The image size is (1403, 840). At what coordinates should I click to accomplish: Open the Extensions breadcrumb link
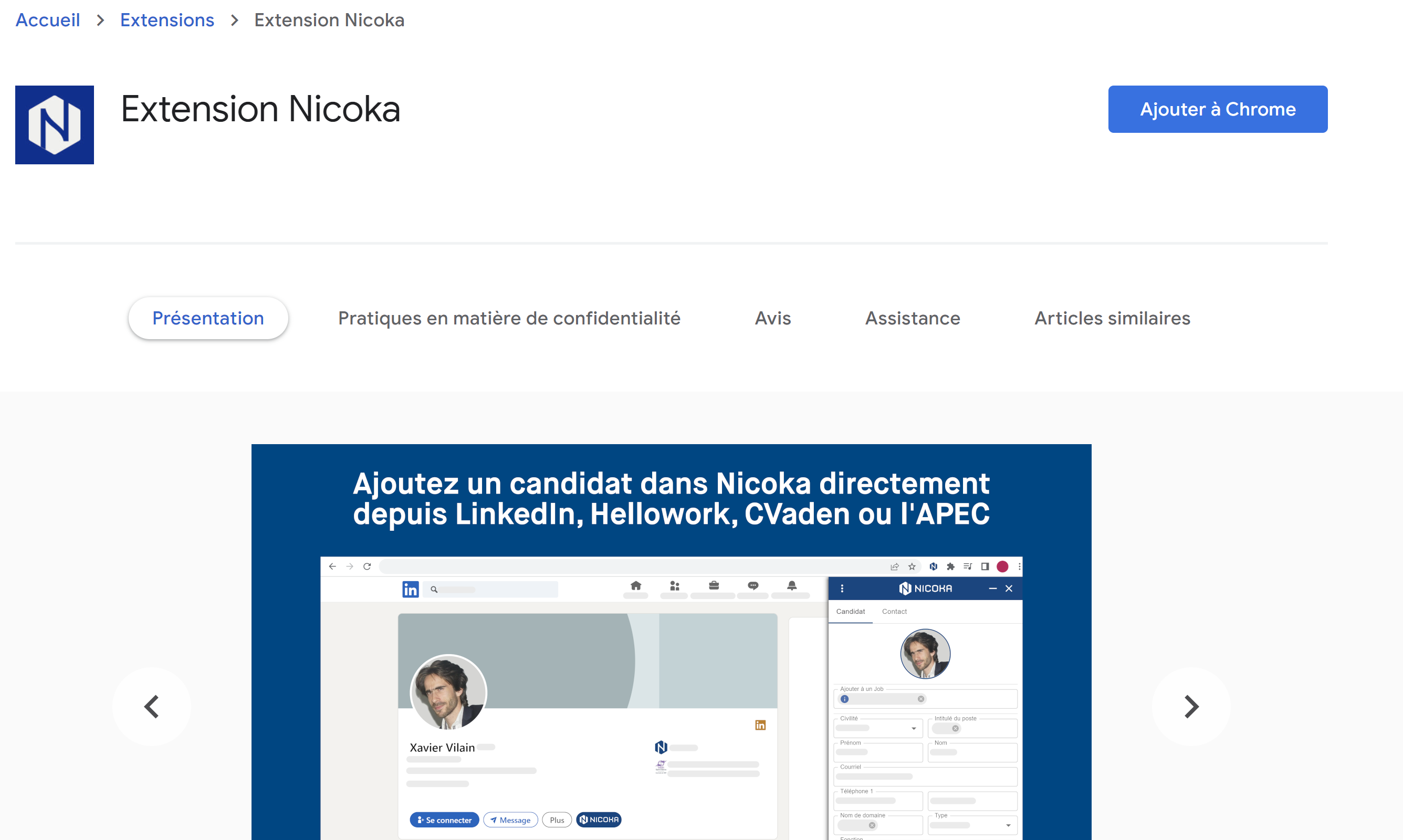tap(167, 20)
